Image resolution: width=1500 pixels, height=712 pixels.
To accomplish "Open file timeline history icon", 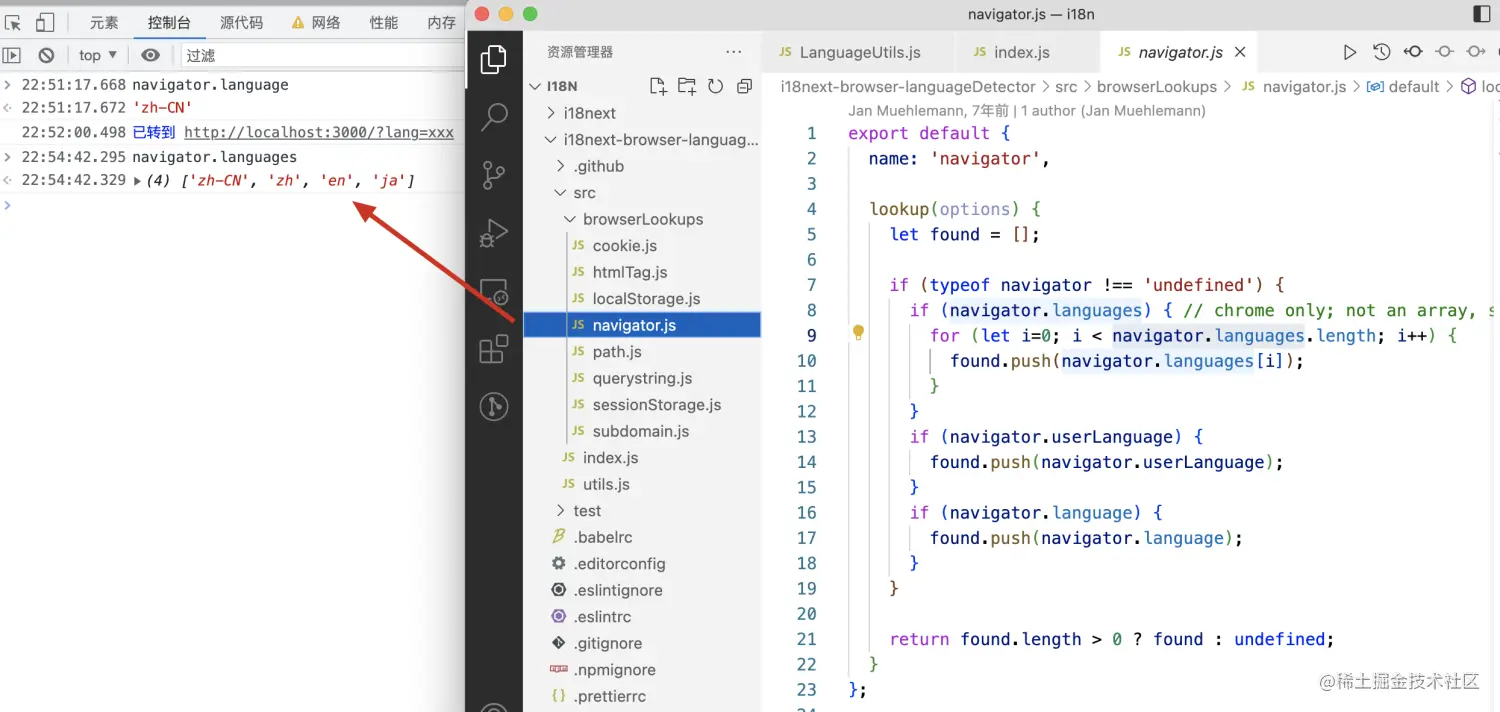I will coord(1381,52).
